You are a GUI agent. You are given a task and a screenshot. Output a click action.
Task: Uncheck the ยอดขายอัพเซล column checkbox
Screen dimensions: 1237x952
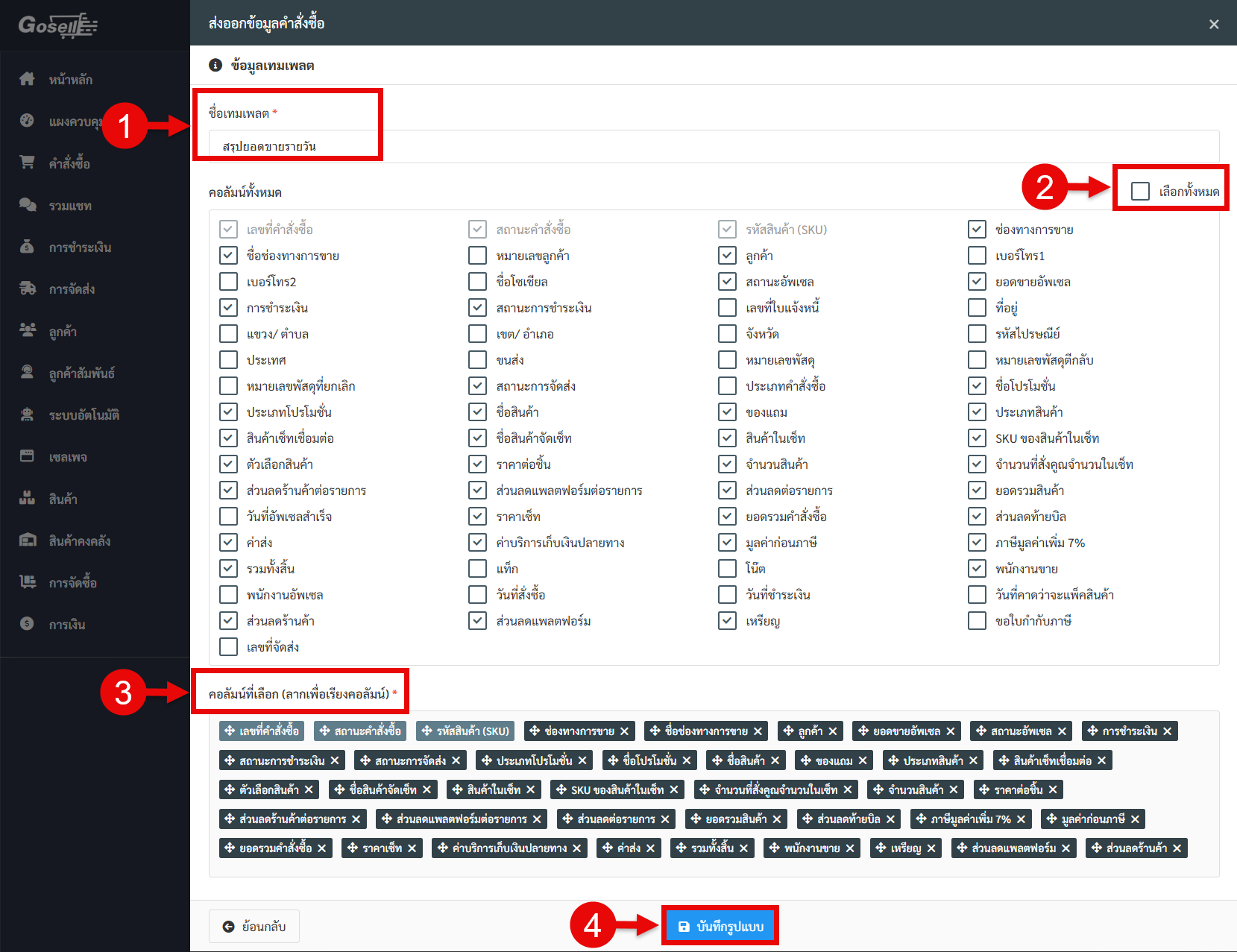(x=977, y=282)
